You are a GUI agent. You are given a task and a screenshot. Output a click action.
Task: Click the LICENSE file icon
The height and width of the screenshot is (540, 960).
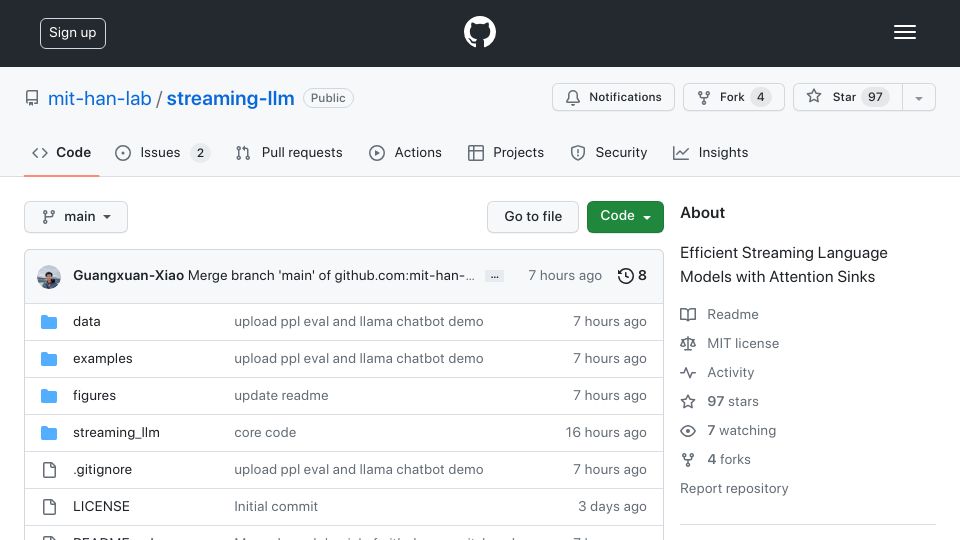point(49,506)
